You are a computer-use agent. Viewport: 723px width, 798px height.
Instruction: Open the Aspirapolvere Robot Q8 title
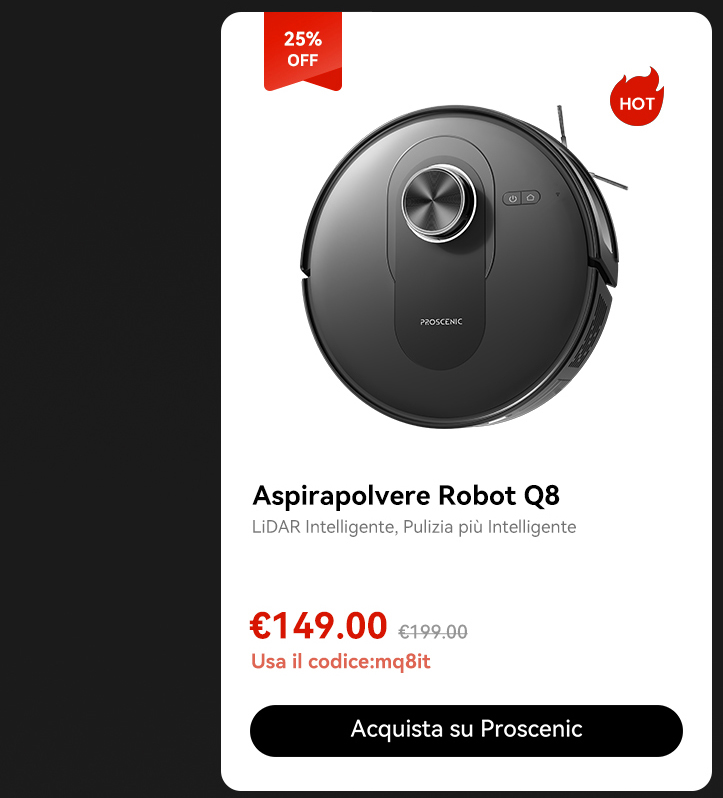[406, 495]
